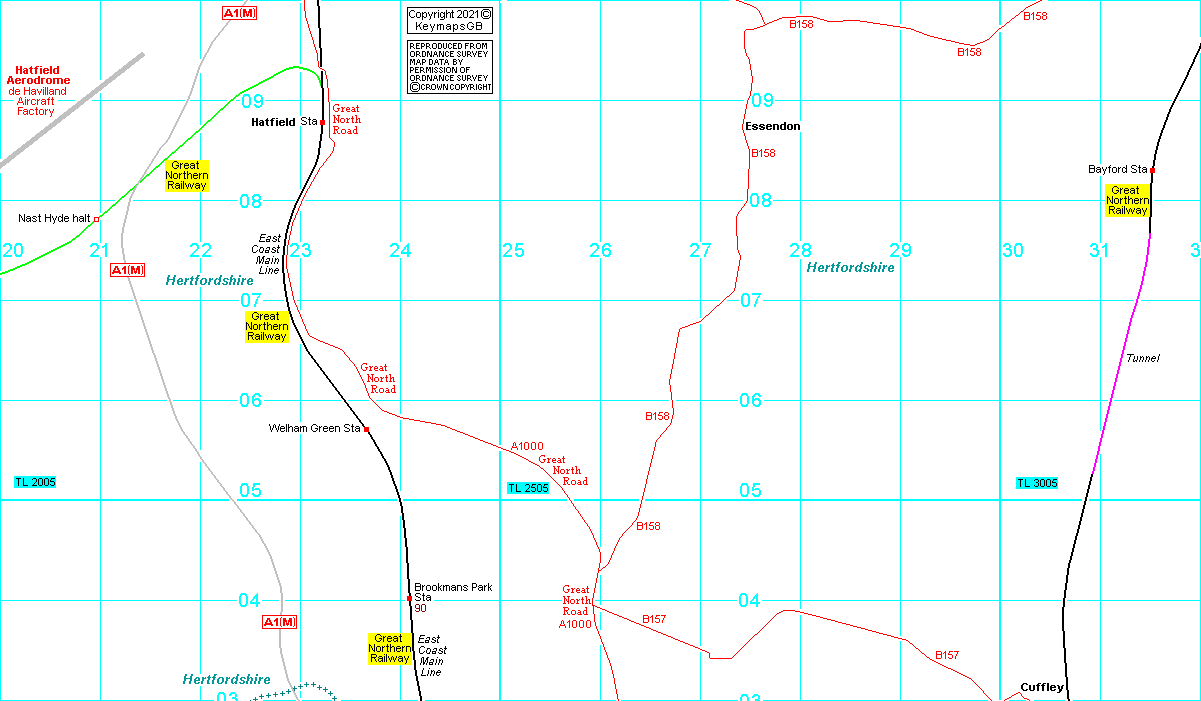The image size is (1201, 701).
Task: Click the yellow Great Northern Railway label by Bayford
Action: [x=1127, y=200]
